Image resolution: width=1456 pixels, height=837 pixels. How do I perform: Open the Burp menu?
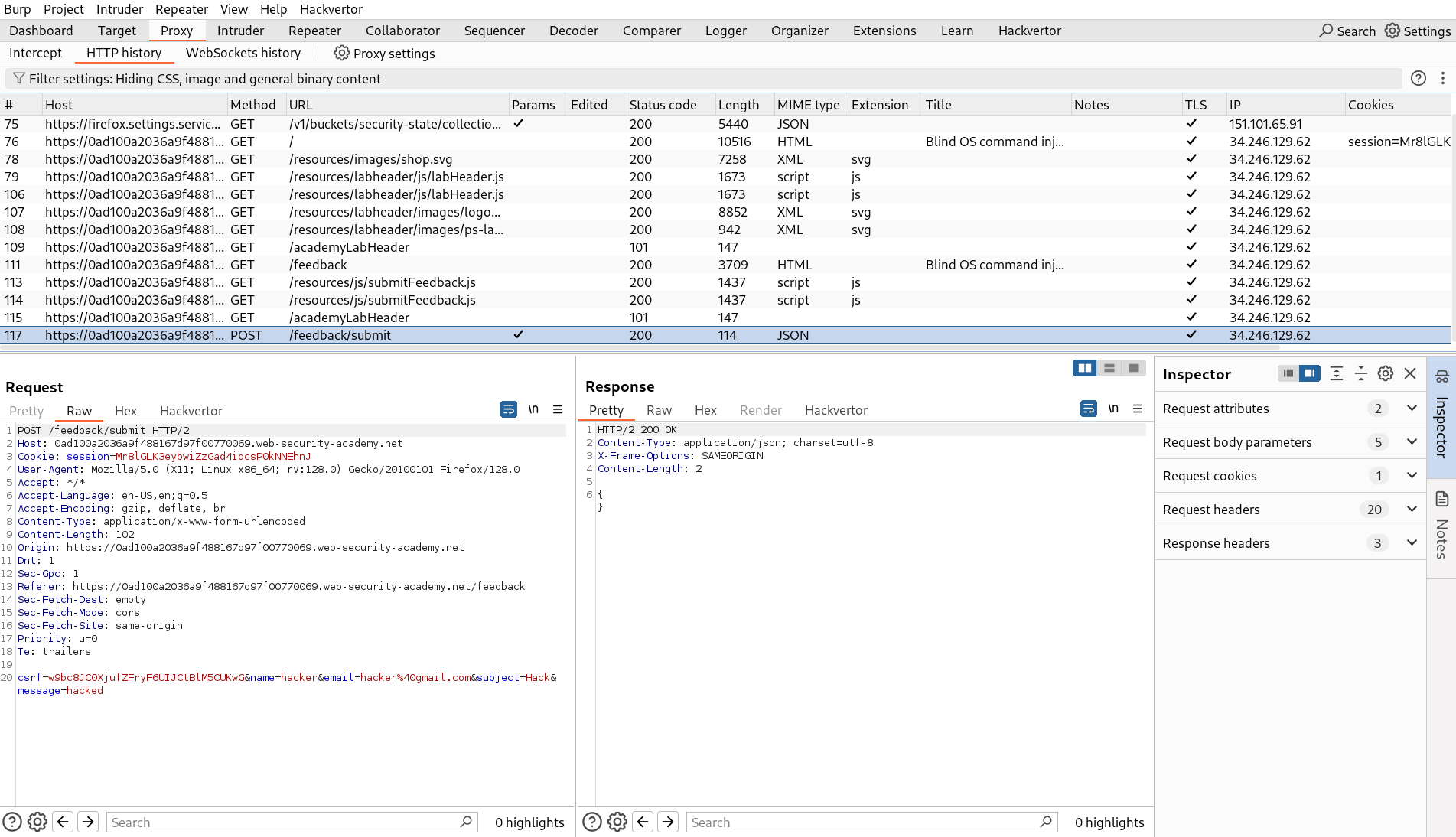click(x=18, y=9)
